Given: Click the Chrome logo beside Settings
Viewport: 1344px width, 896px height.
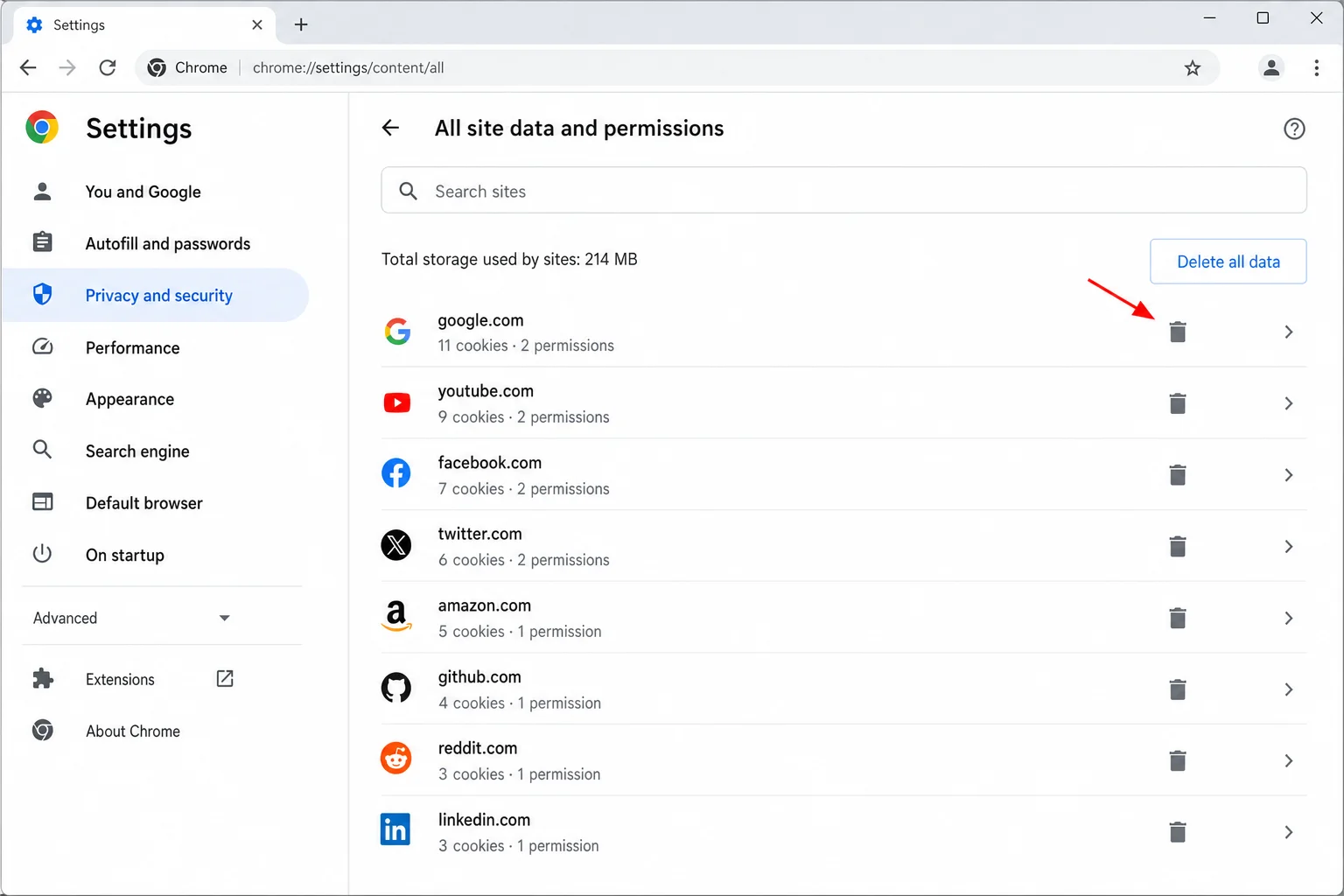Looking at the screenshot, I should pos(42,128).
